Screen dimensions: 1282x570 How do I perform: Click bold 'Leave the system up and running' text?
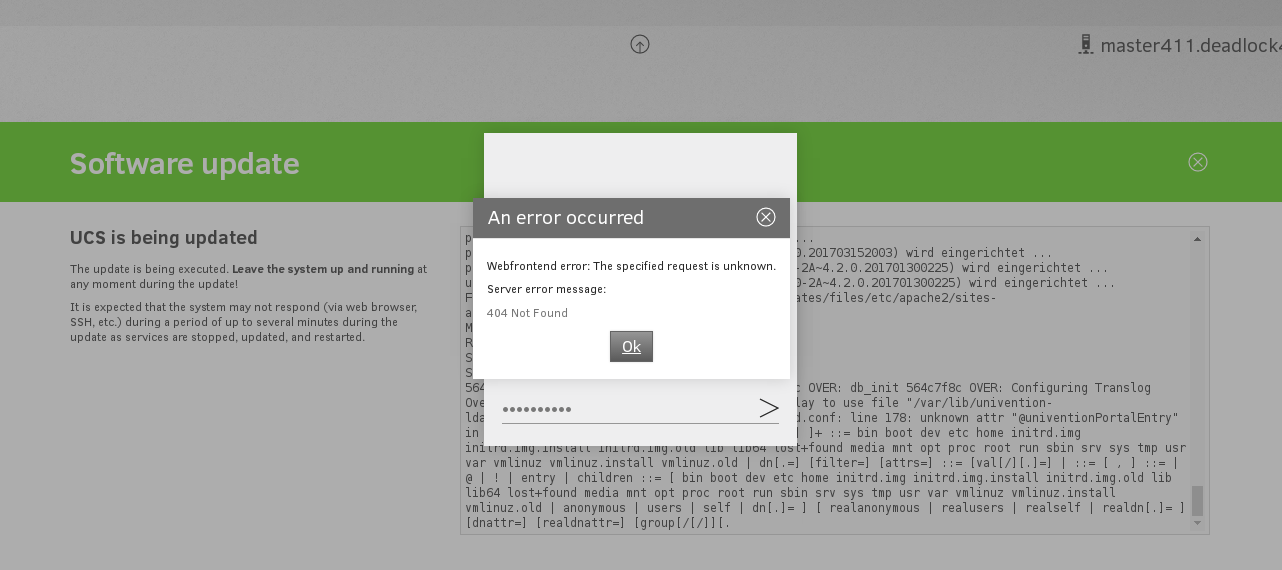(323, 269)
